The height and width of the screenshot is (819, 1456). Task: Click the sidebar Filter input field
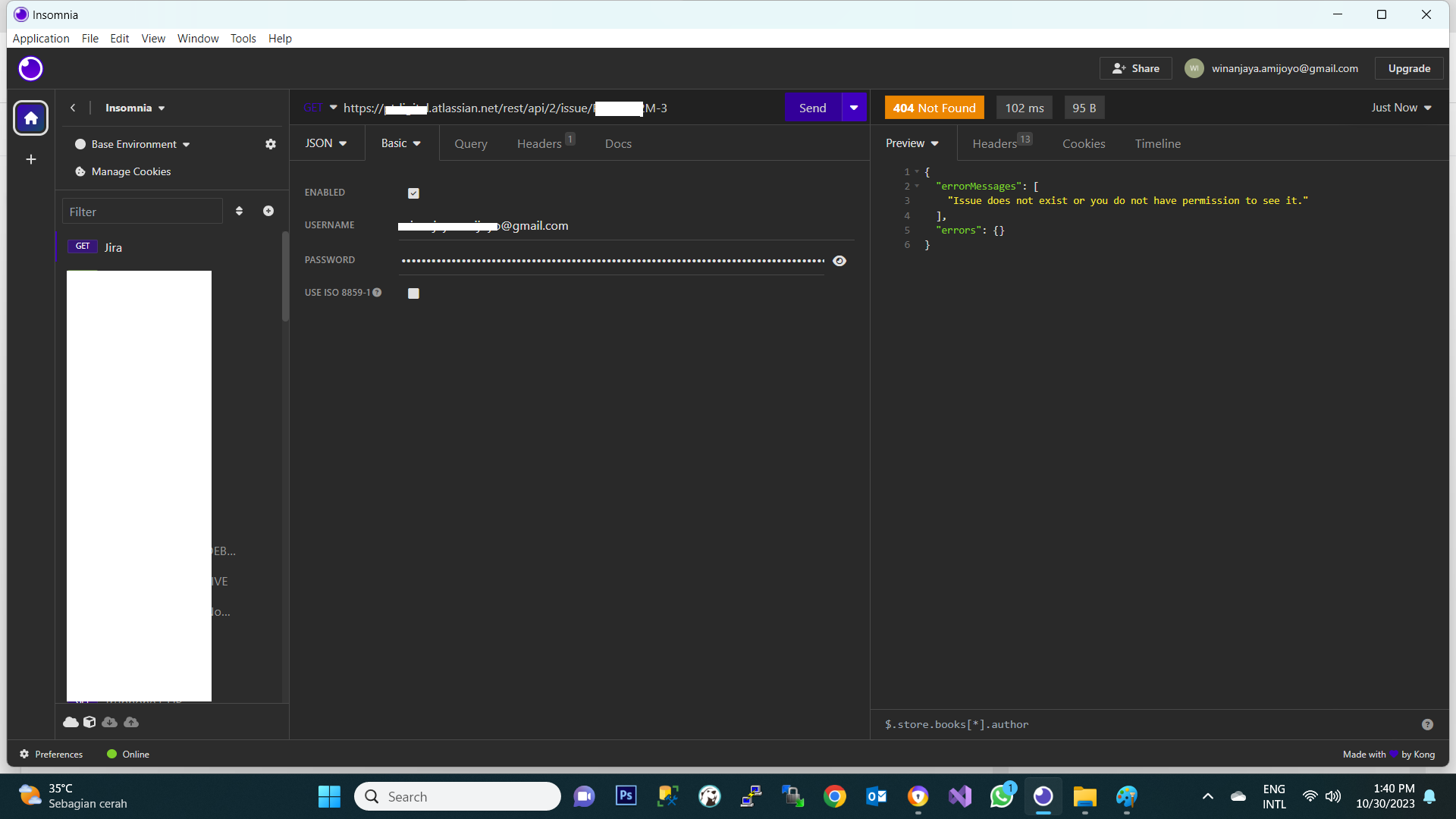click(x=143, y=212)
